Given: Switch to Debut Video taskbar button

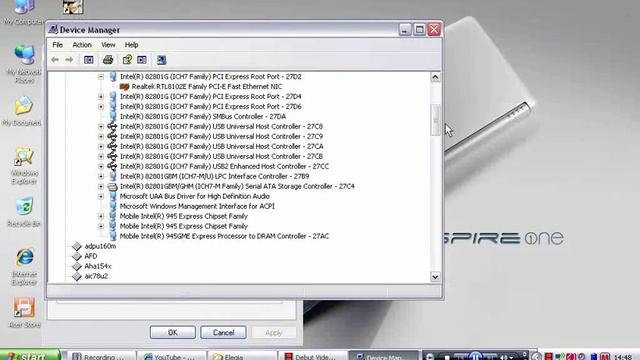Looking at the screenshot, I should (313, 356).
